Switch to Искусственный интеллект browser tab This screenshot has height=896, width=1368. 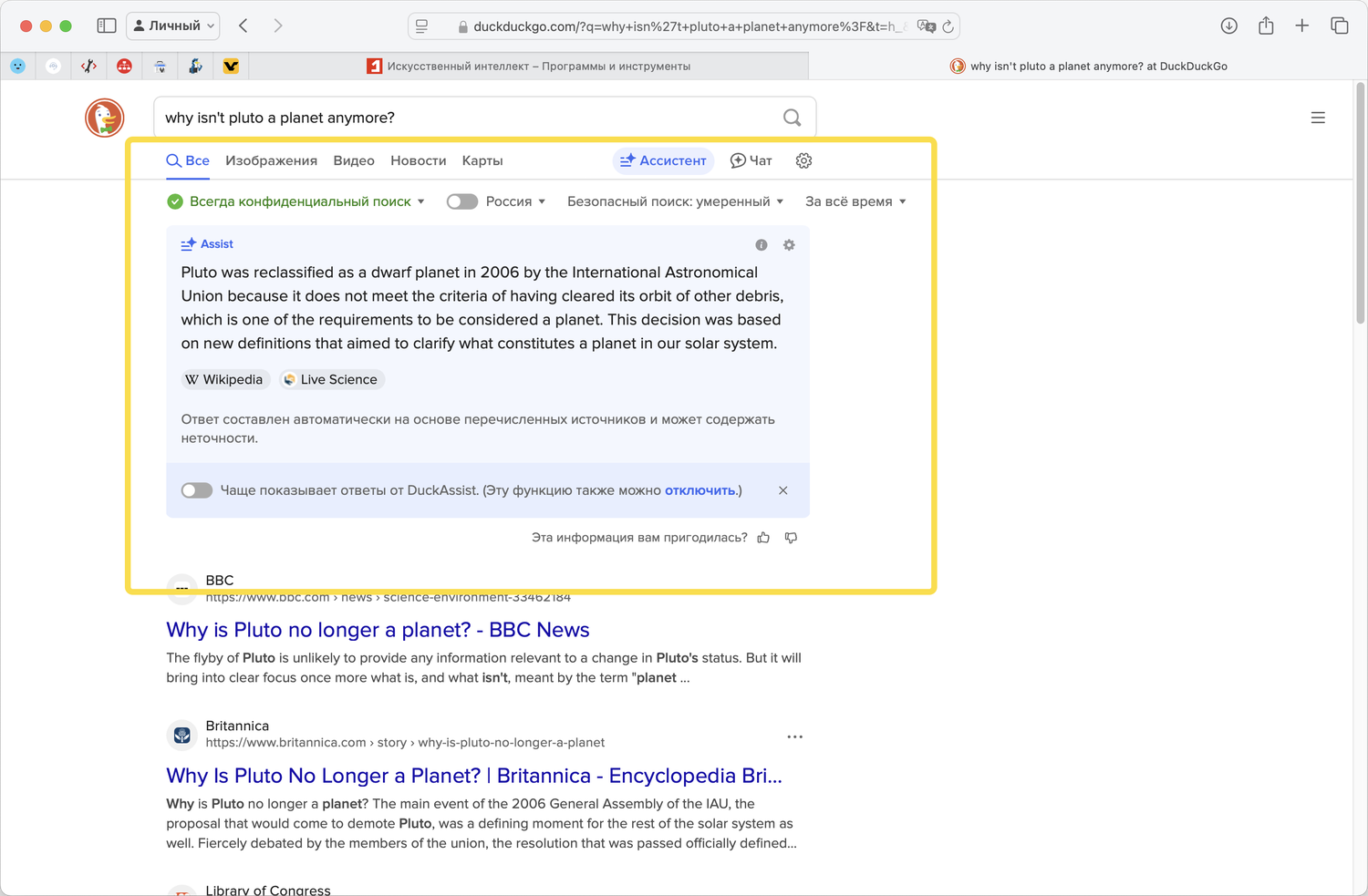528,66
